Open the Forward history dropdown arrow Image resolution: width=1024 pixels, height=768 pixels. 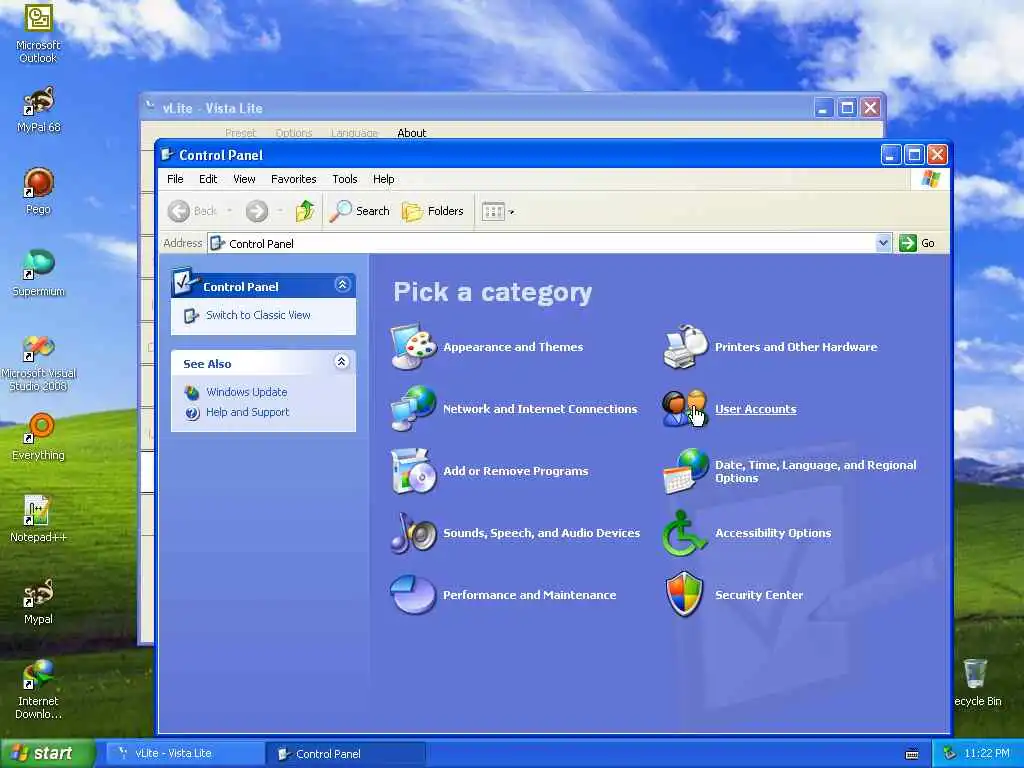280,211
